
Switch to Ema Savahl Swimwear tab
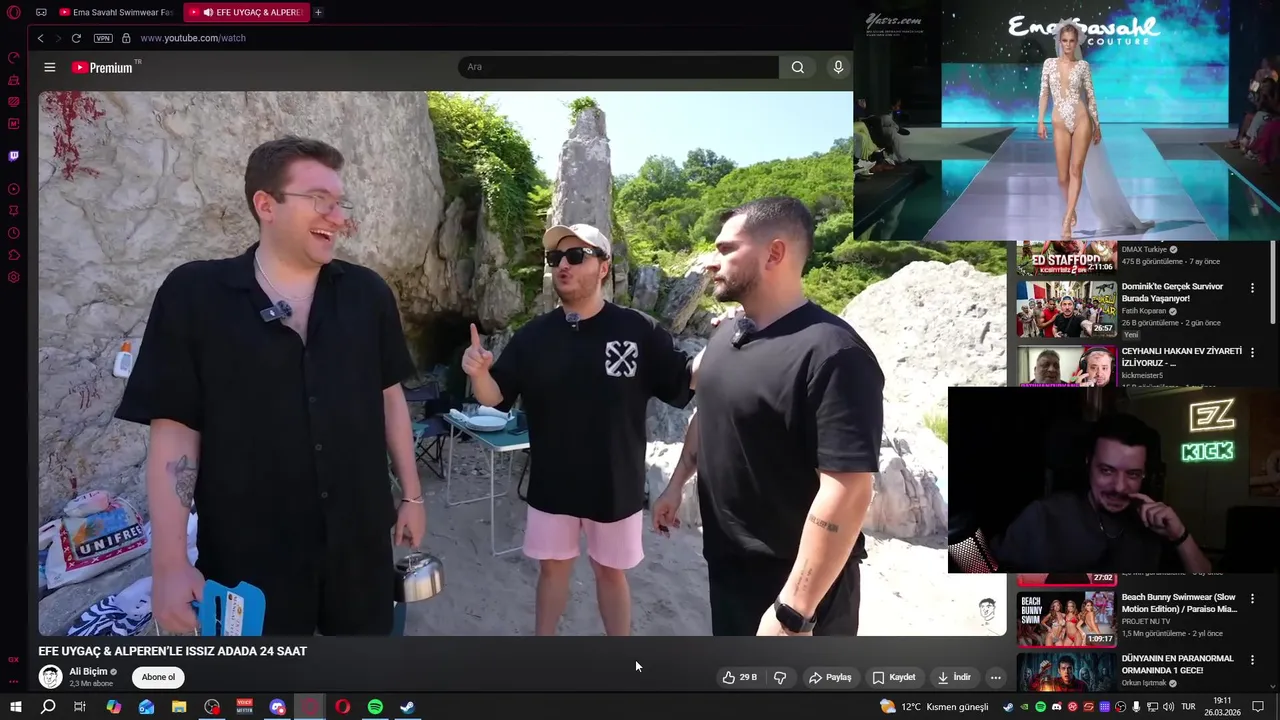click(x=116, y=12)
